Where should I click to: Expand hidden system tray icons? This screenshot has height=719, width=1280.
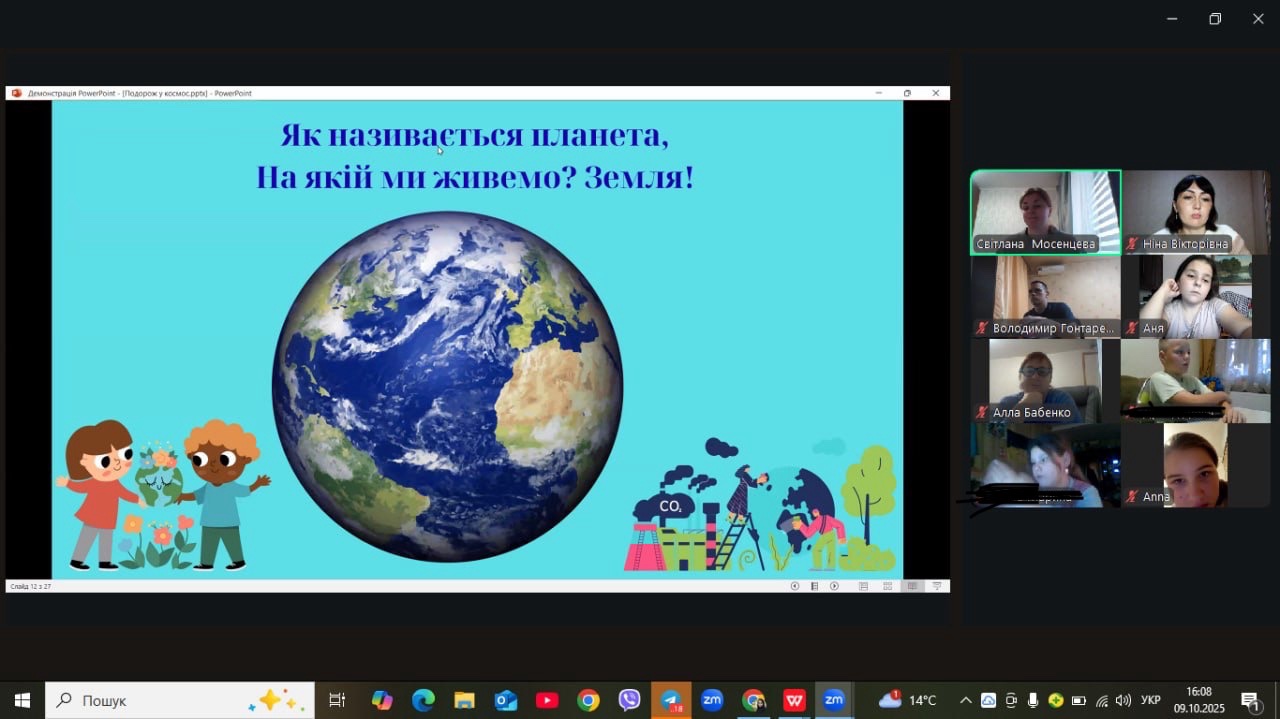(965, 700)
